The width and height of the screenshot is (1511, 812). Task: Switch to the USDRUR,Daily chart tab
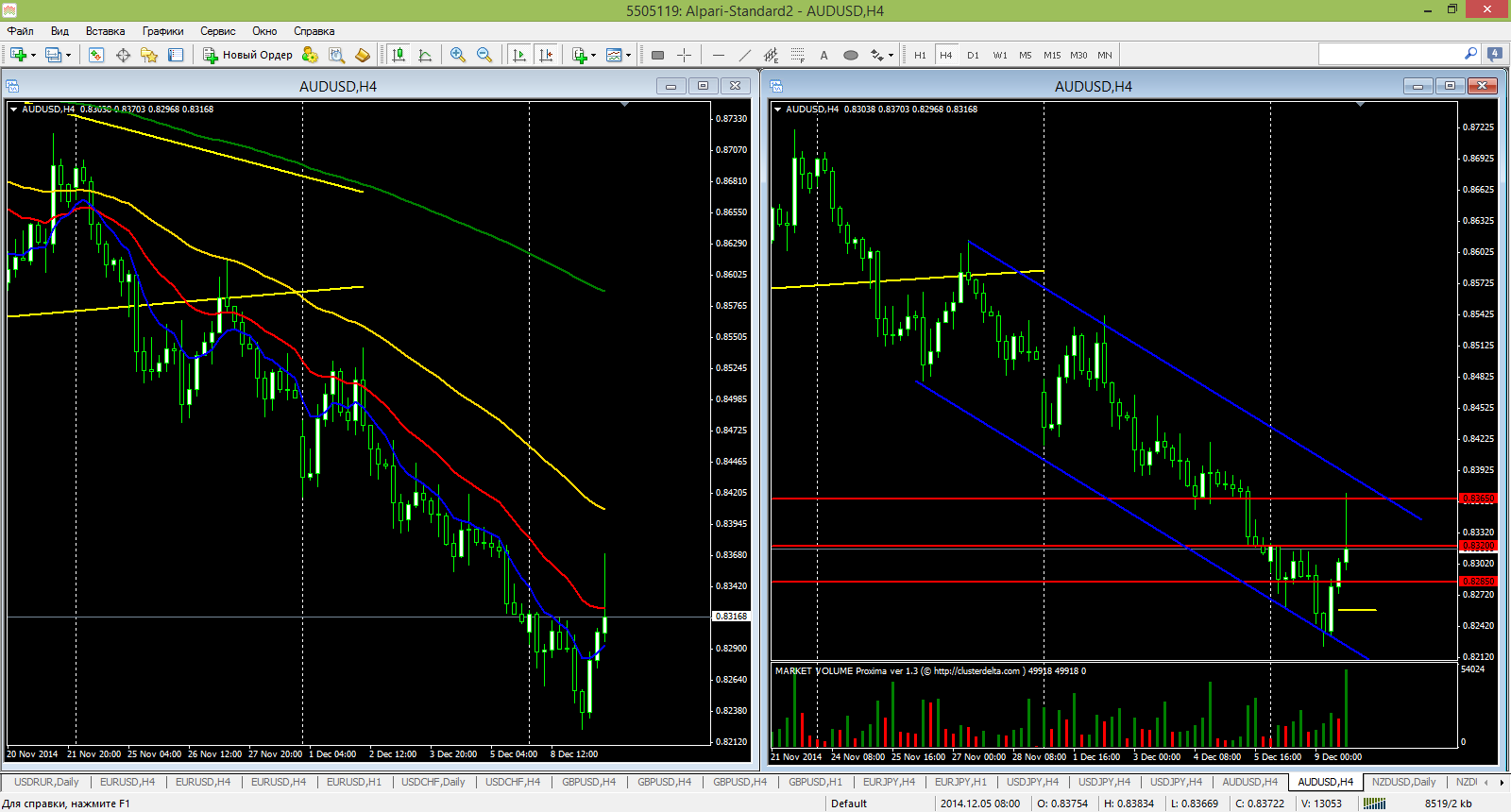tap(46, 782)
